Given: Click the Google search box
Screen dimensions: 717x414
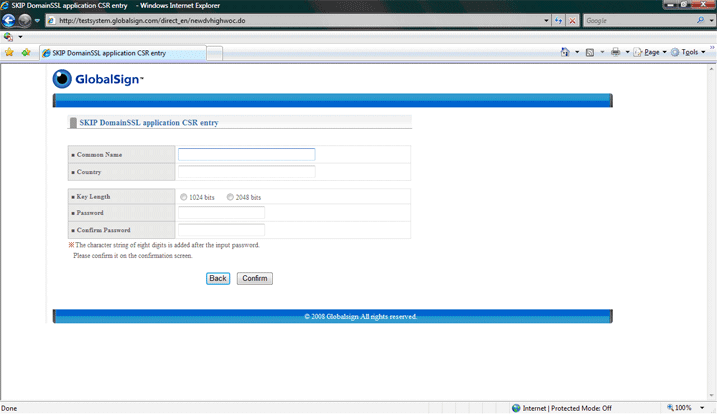Looking at the screenshot, I should pos(640,21).
